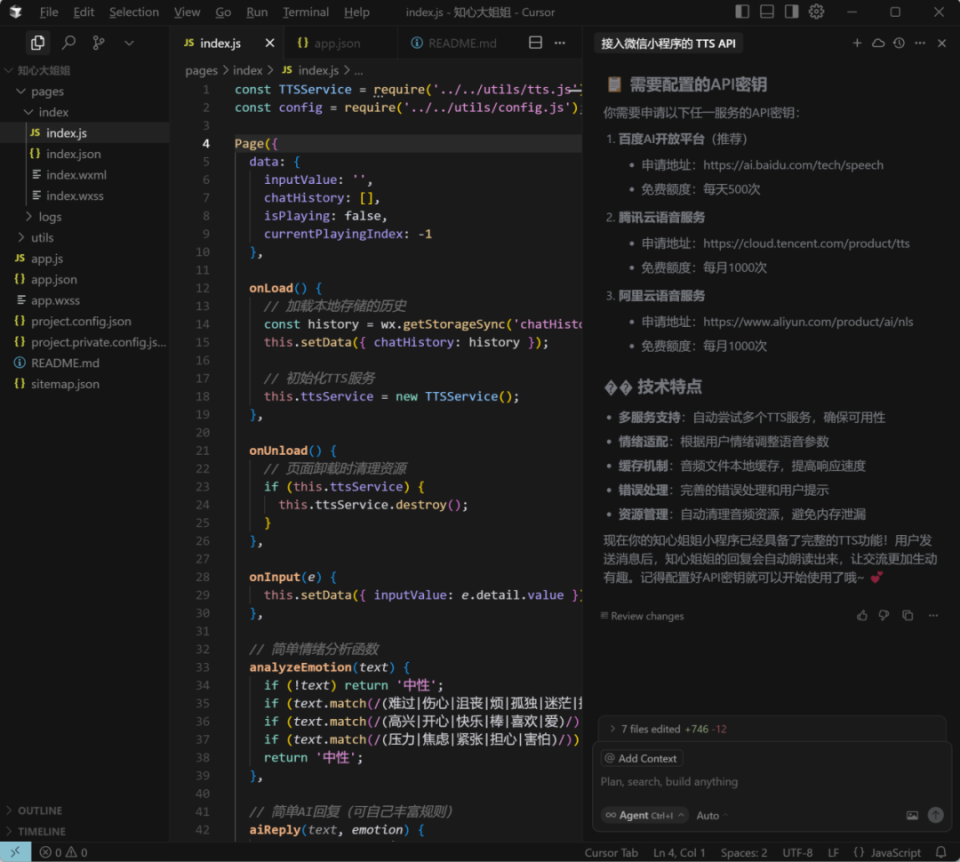Viewport: 960px width, 862px height.
Task: Give thumbs down to the response
Action: (884, 615)
